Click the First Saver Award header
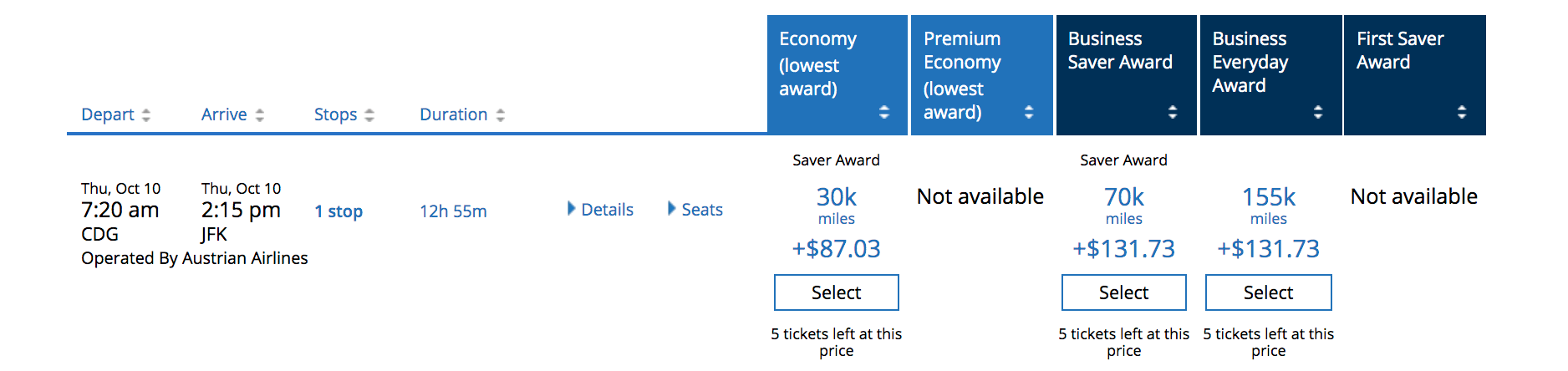The height and width of the screenshot is (371, 1568). pyautogui.click(x=1400, y=50)
